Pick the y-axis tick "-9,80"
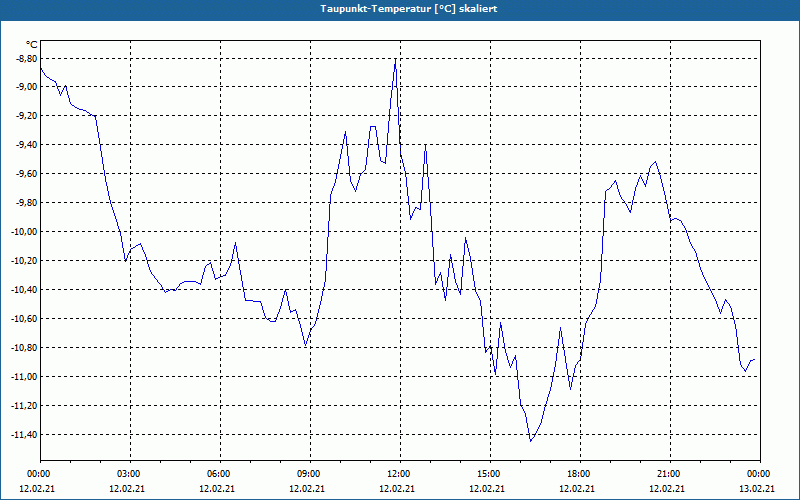This screenshot has height=500, width=800. (28, 203)
